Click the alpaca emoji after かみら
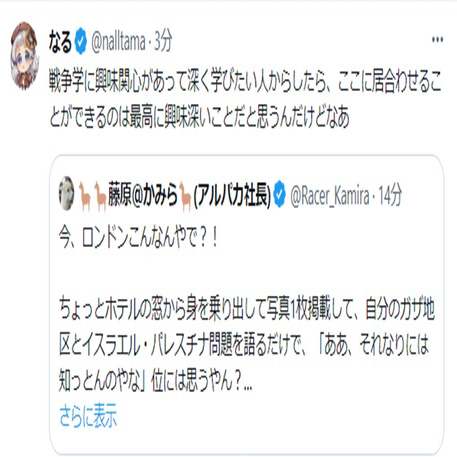The height and width of the screenshot is (457, 457). (x=185, y=197)
